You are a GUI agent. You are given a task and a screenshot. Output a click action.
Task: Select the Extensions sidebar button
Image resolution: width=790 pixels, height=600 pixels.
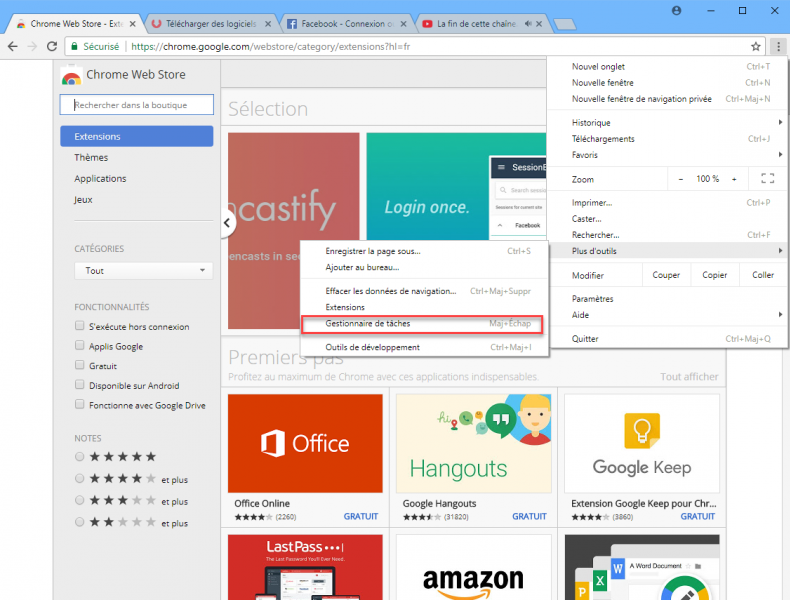click(137, 137)
